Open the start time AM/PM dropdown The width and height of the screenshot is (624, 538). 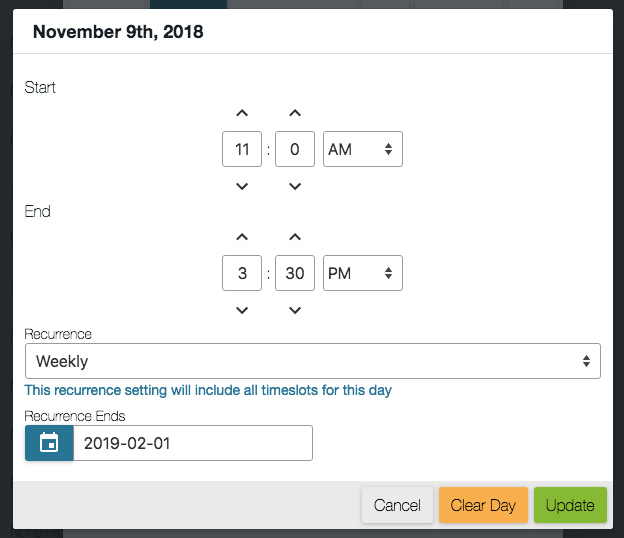tap(363, 150)
